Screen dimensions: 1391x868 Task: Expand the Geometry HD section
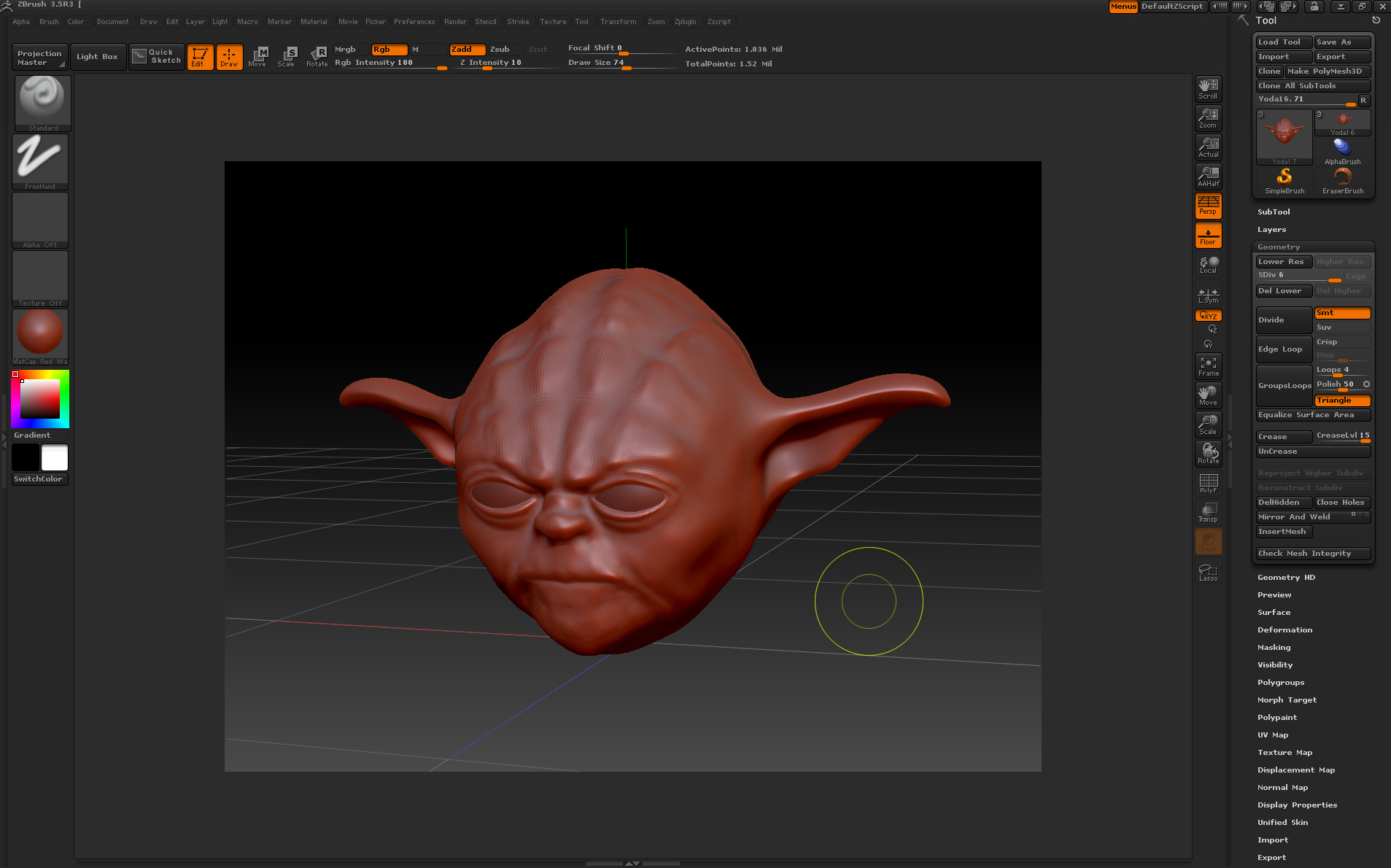[1286, 578]
